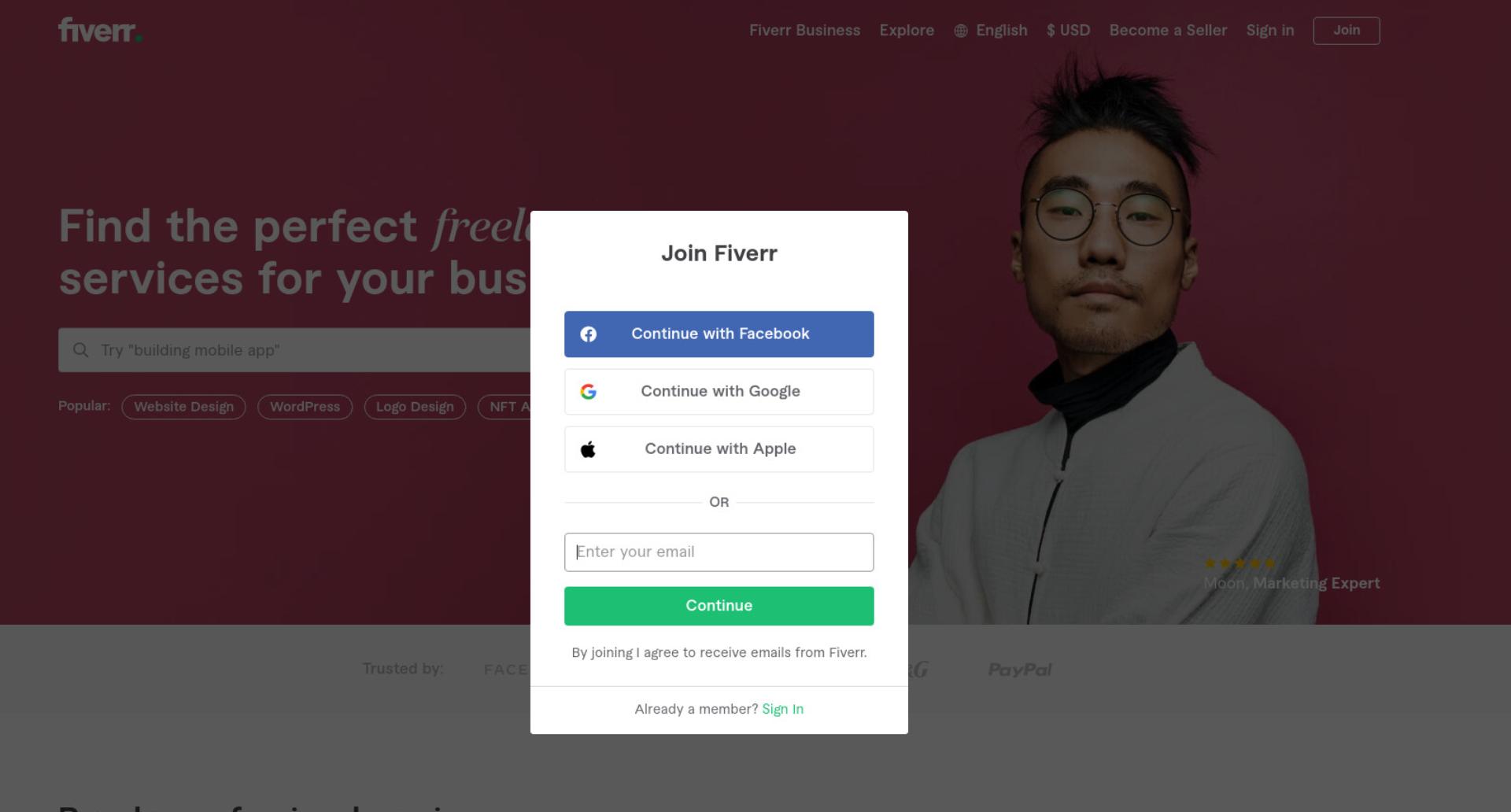The width and height of the screenshot is (1511, 812).
Task: Click the Google G icon
Action: [x=588, y=392]
